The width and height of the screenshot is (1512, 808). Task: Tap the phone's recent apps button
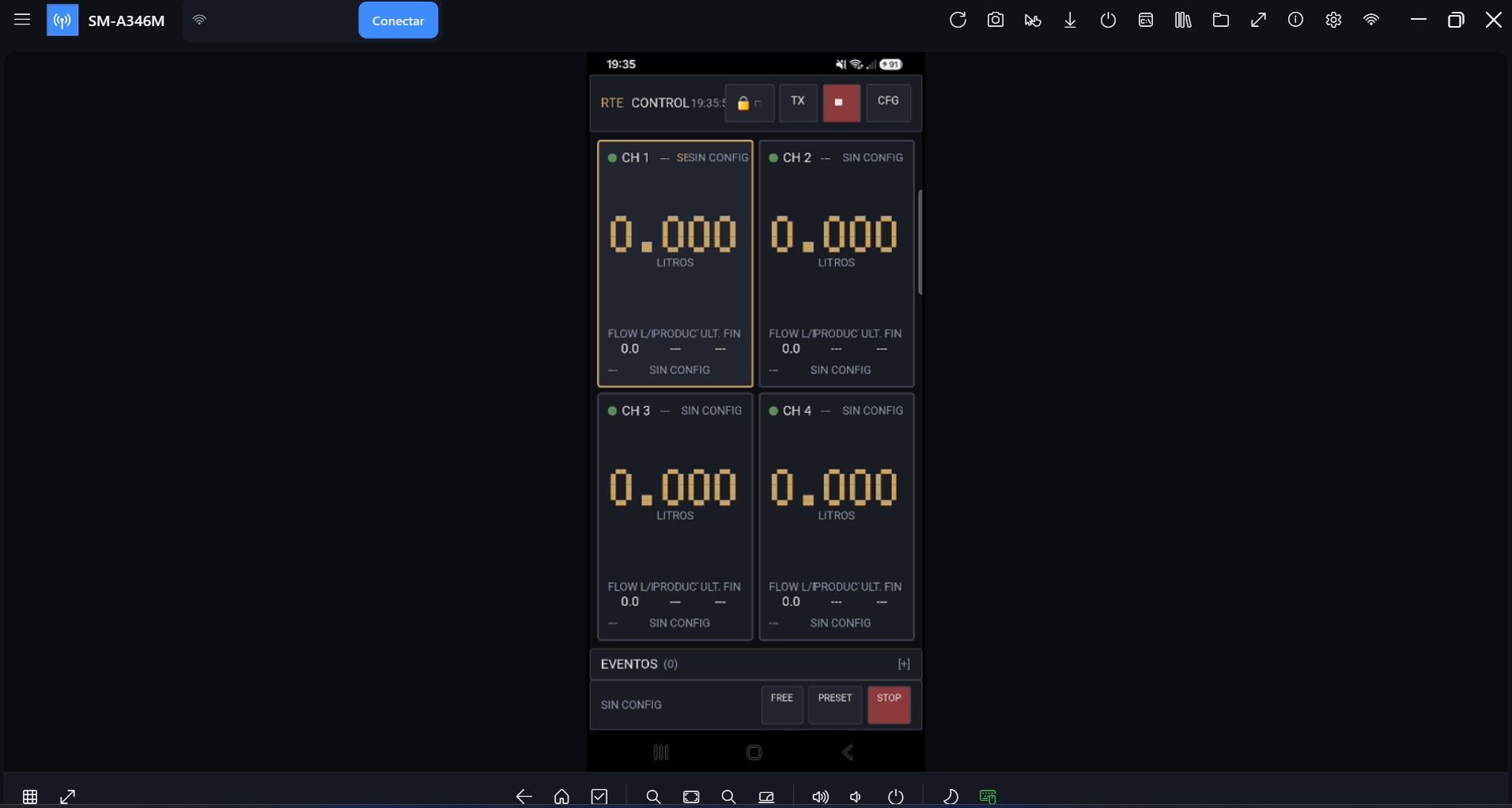[x=661, y=753]
